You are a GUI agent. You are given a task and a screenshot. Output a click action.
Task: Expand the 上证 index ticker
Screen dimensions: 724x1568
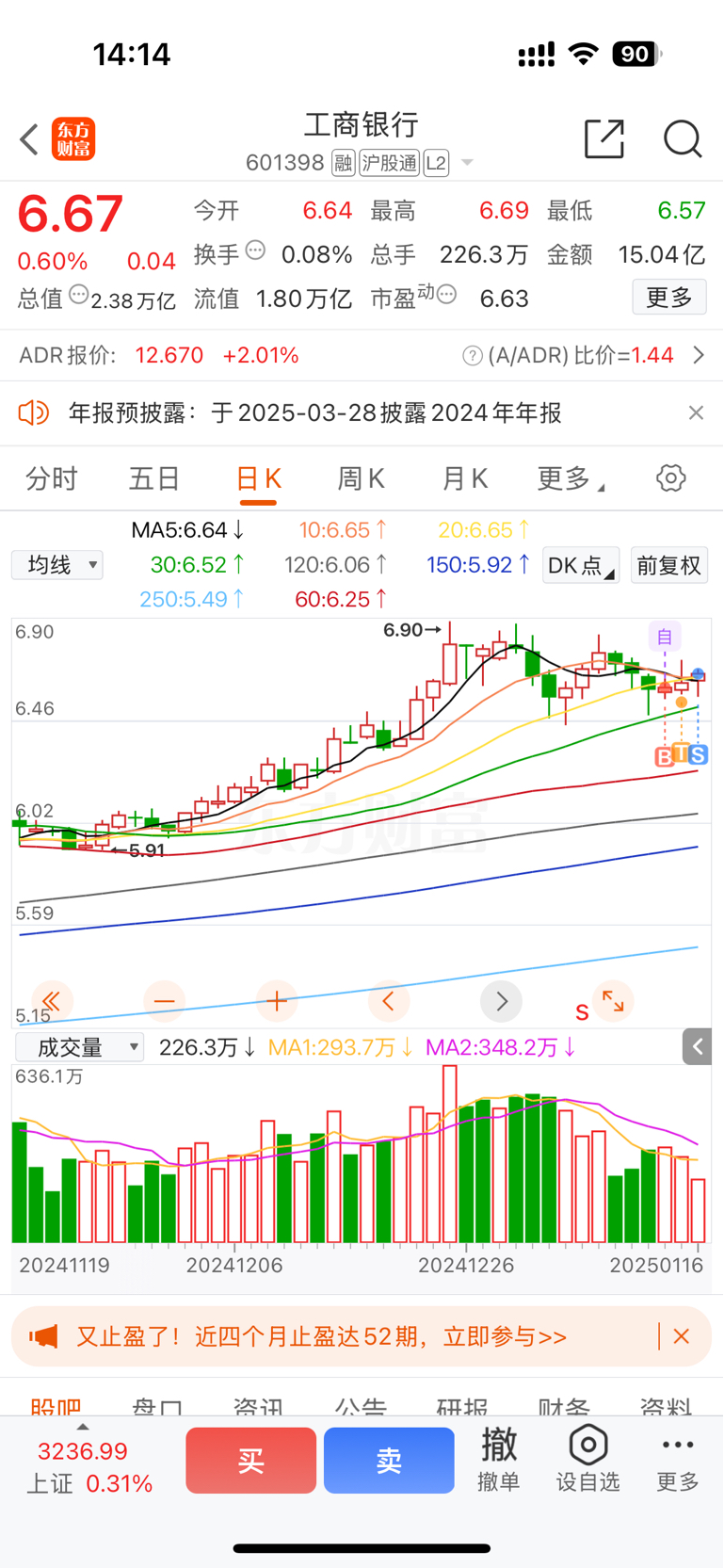90,1465
